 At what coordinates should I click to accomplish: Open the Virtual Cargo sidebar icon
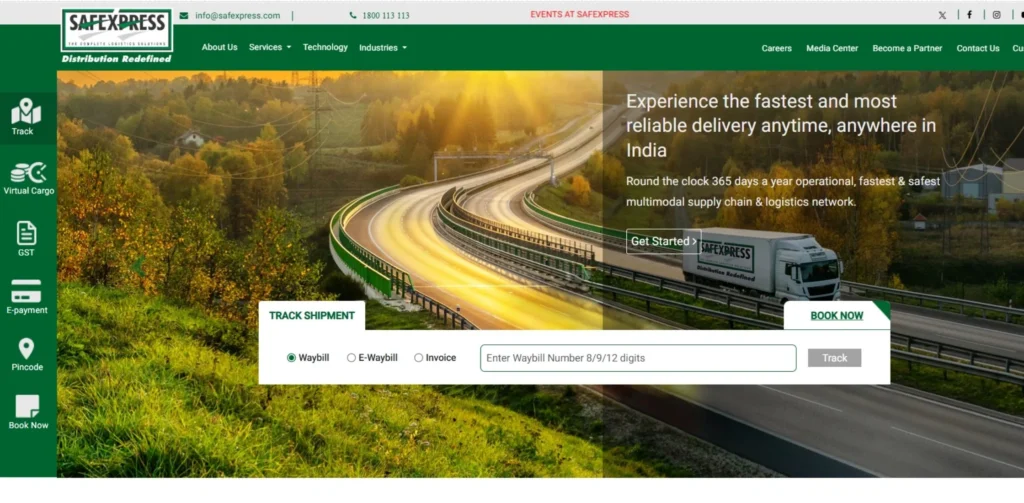28,173
